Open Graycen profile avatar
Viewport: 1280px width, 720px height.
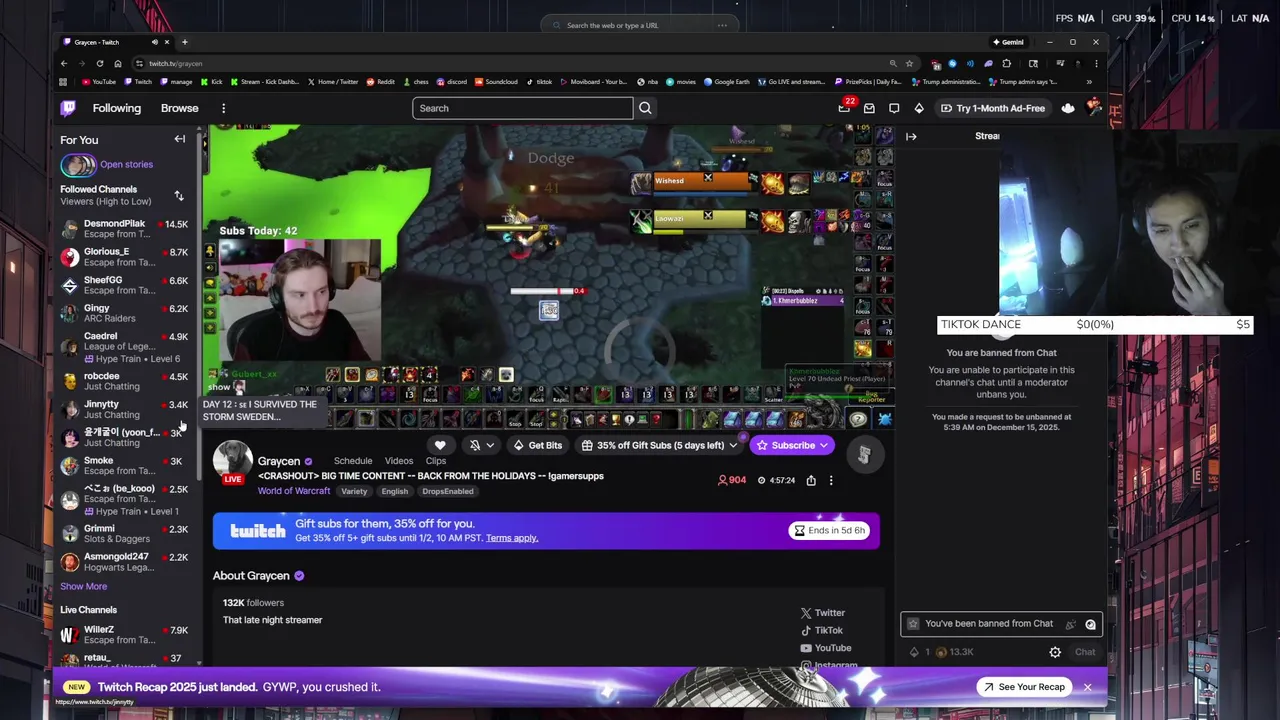pos(232,462)
